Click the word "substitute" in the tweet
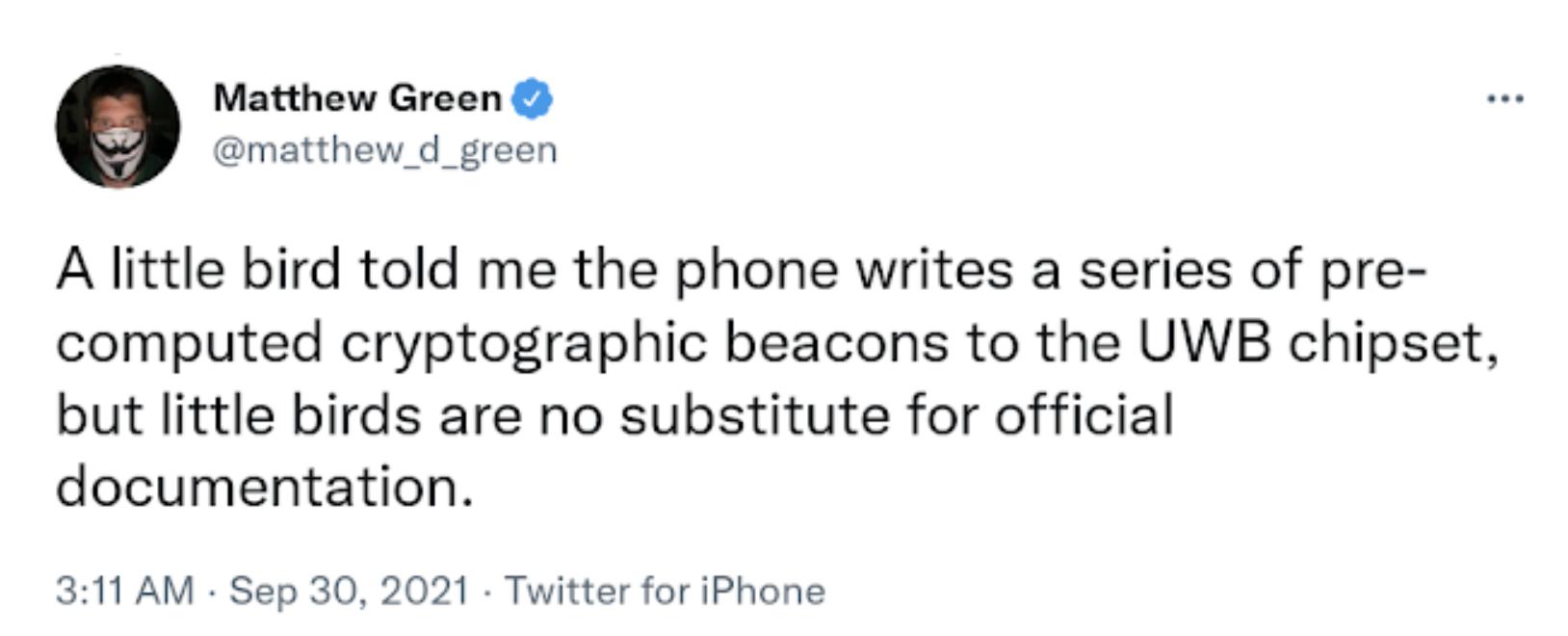Viewport: 1568px width, 636px height. pyautogui.click(x=753, y=414)
